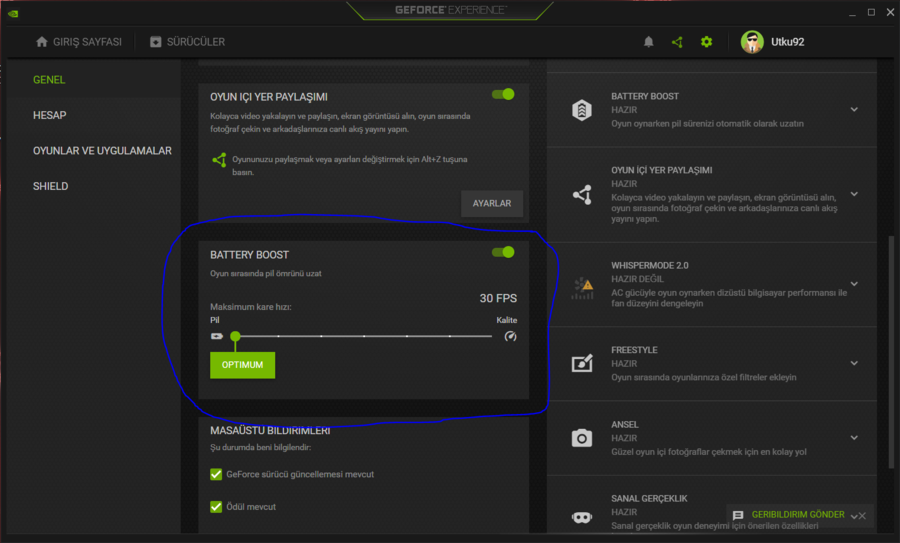Expand Oyun İçi Yer Paylaşımı feature chevron
Viewport: 900px width, 543px height.
coord(854,194)
